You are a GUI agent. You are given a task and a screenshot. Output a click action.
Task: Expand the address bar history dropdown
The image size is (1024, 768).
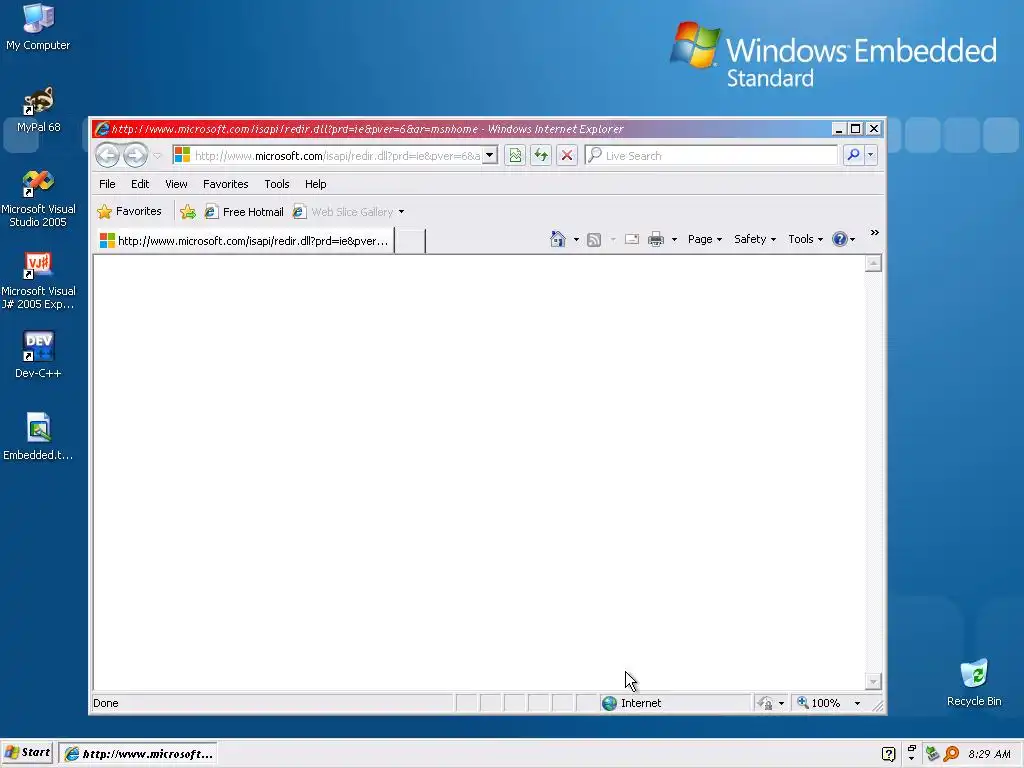coord(490,155)
